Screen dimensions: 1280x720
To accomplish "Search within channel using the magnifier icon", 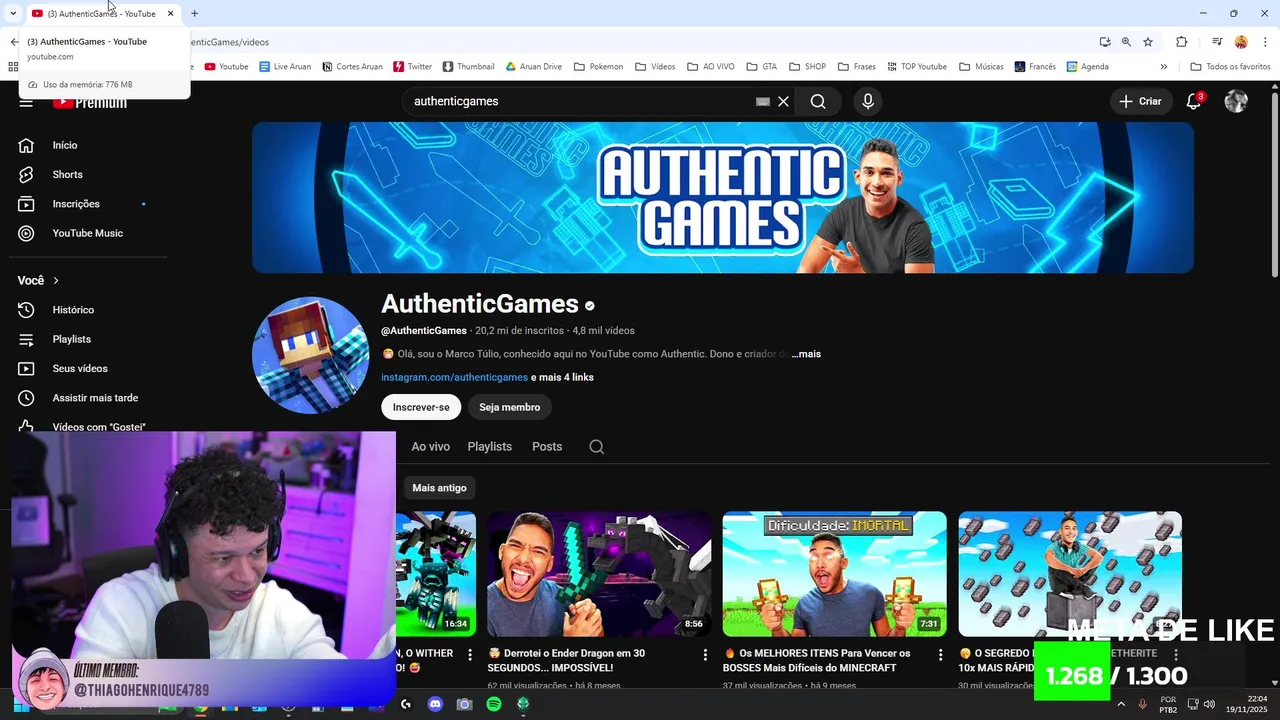I will (597, 447).
